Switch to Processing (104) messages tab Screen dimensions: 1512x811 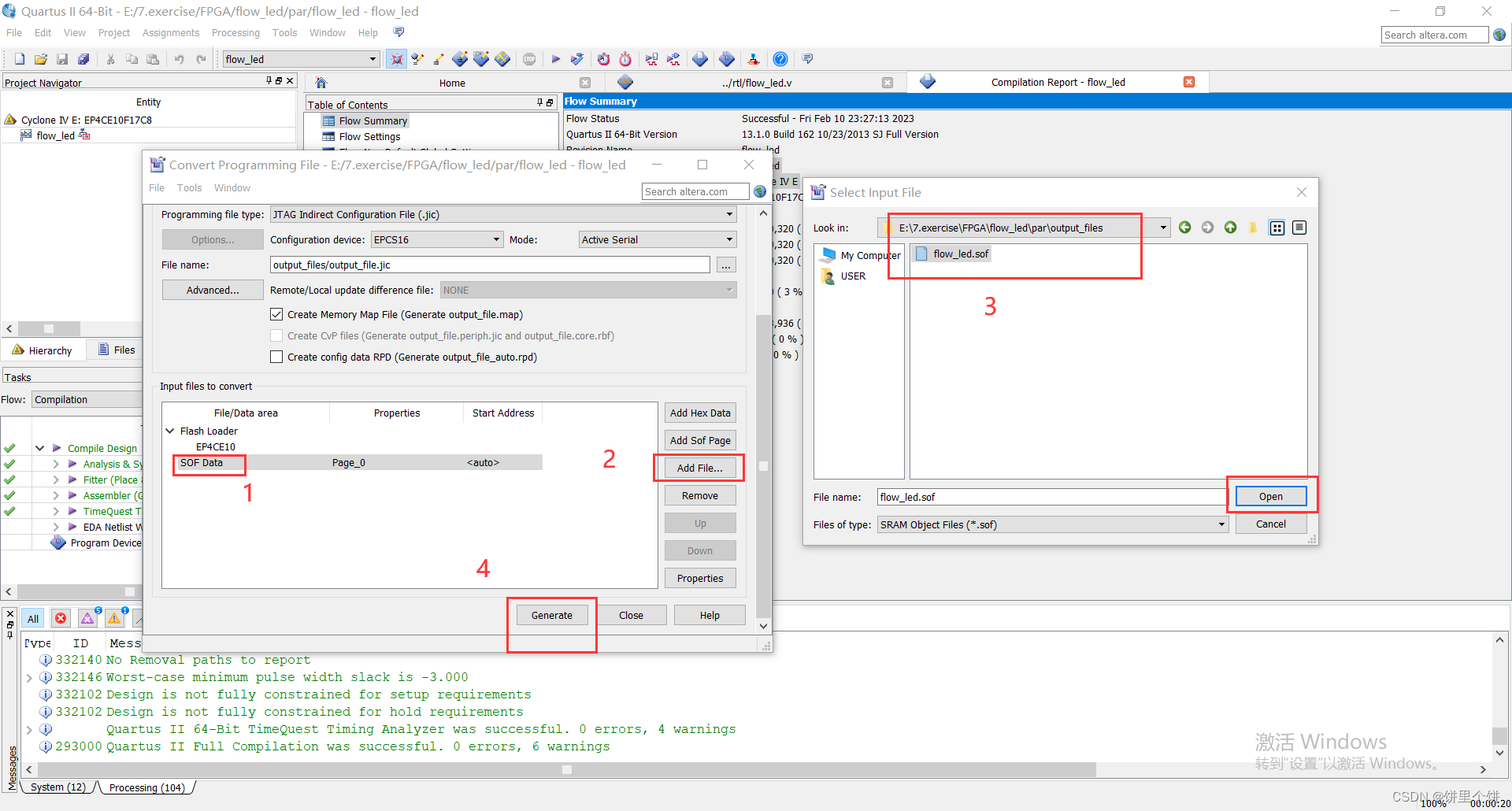coord(146,787)
